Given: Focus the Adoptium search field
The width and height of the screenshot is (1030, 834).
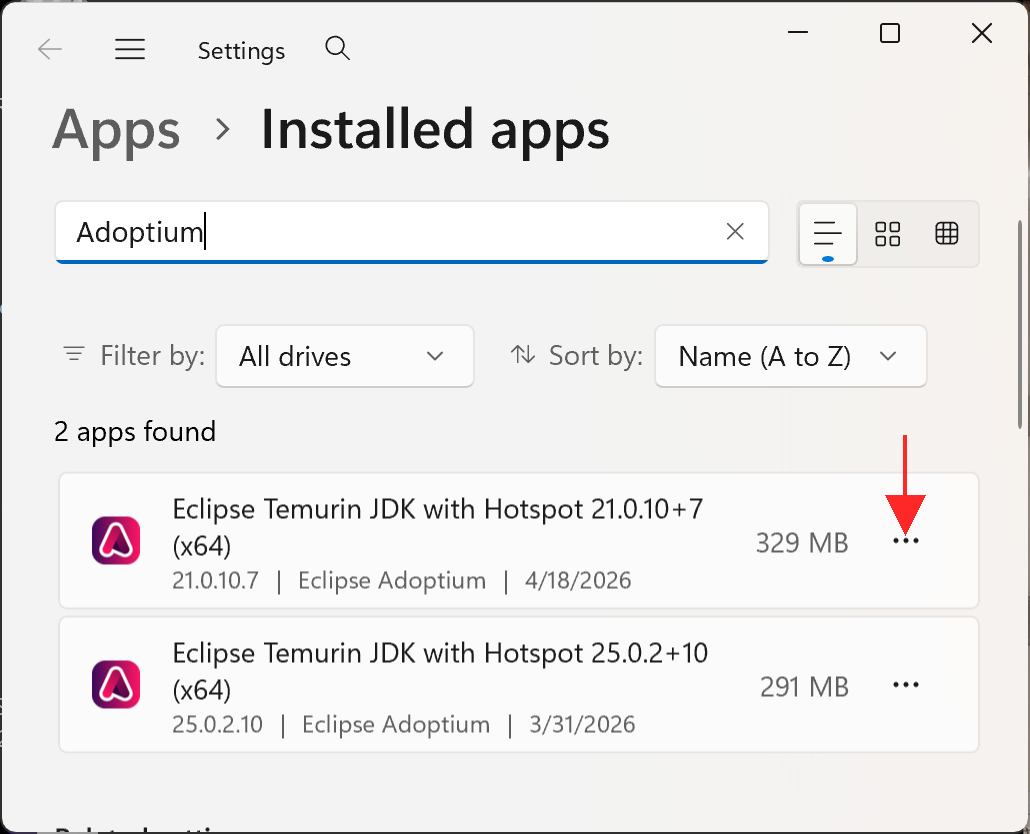Looking at the screenshot, I should (x=412, y=232).
